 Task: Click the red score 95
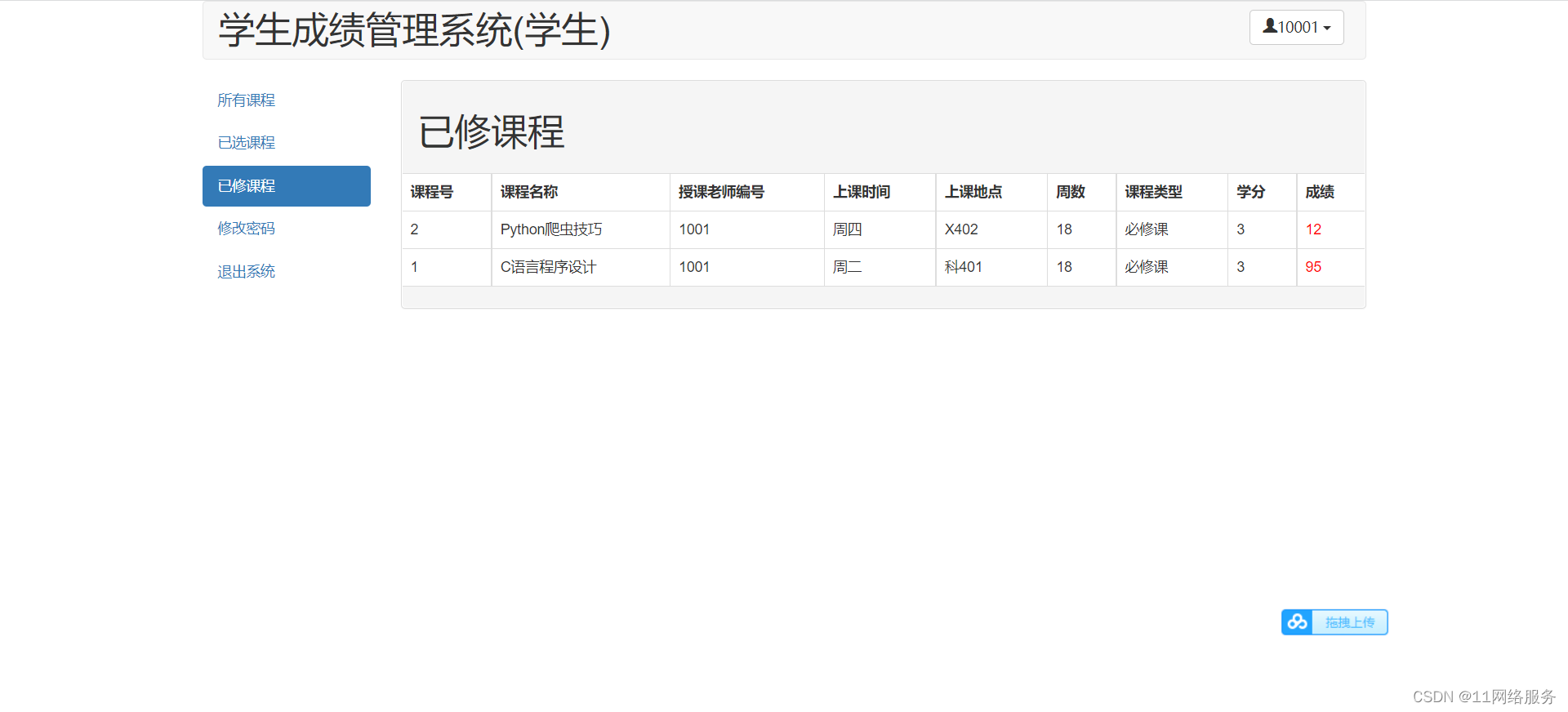click(1313, 267)
